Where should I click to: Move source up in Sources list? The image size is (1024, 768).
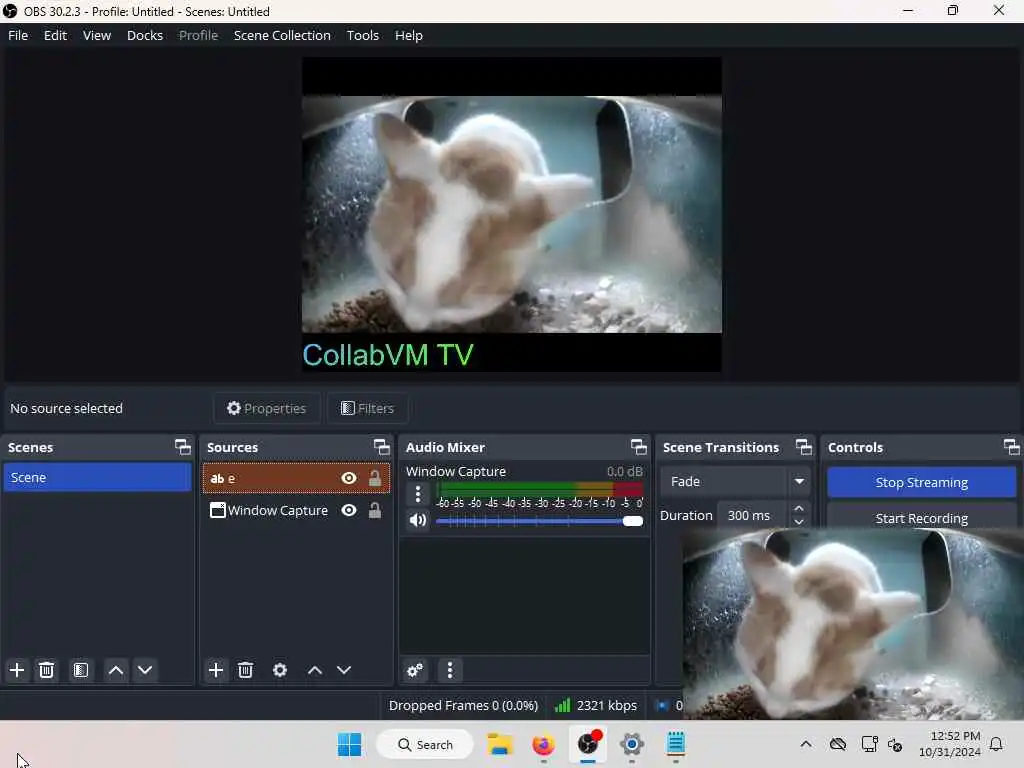tap(315, 670)
